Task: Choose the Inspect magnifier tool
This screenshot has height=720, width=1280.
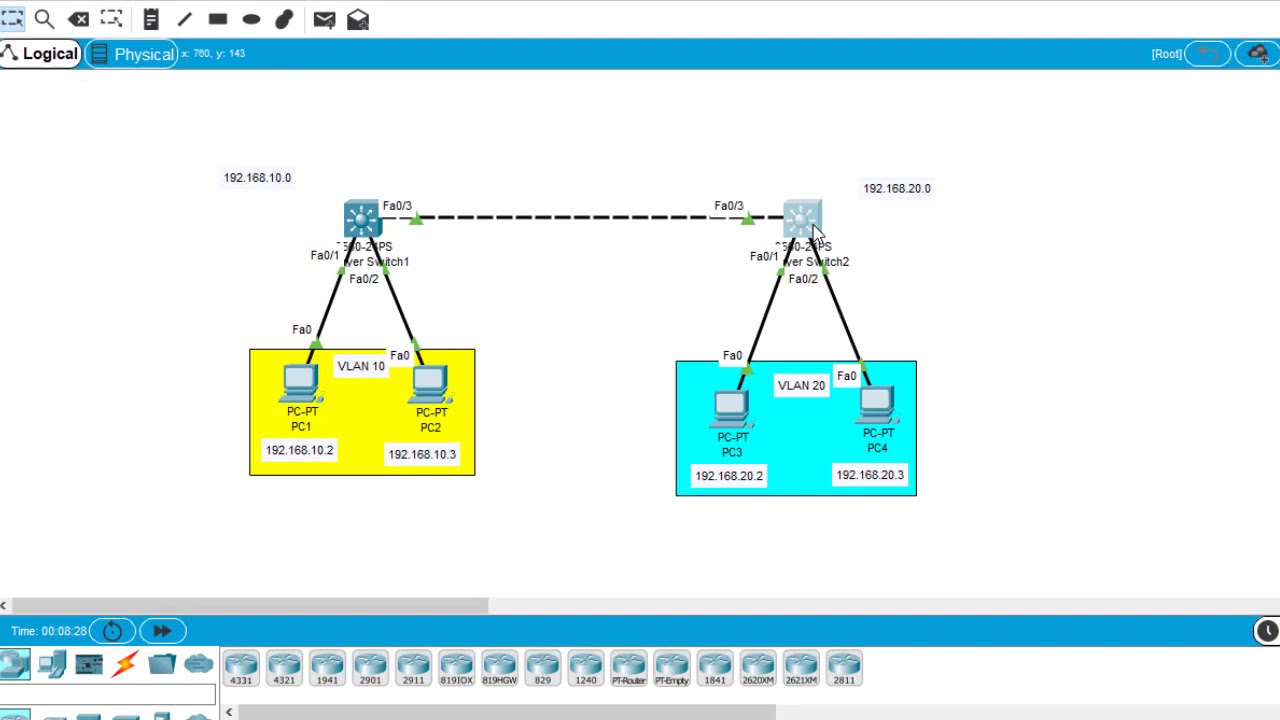Action: coord(44,19)
